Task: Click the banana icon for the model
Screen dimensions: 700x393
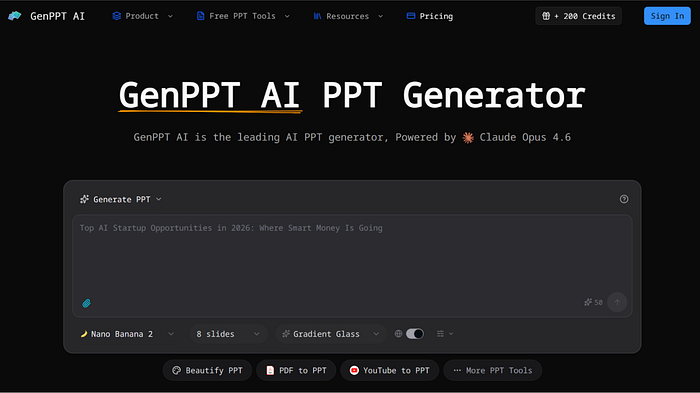Action: point(84,334)
